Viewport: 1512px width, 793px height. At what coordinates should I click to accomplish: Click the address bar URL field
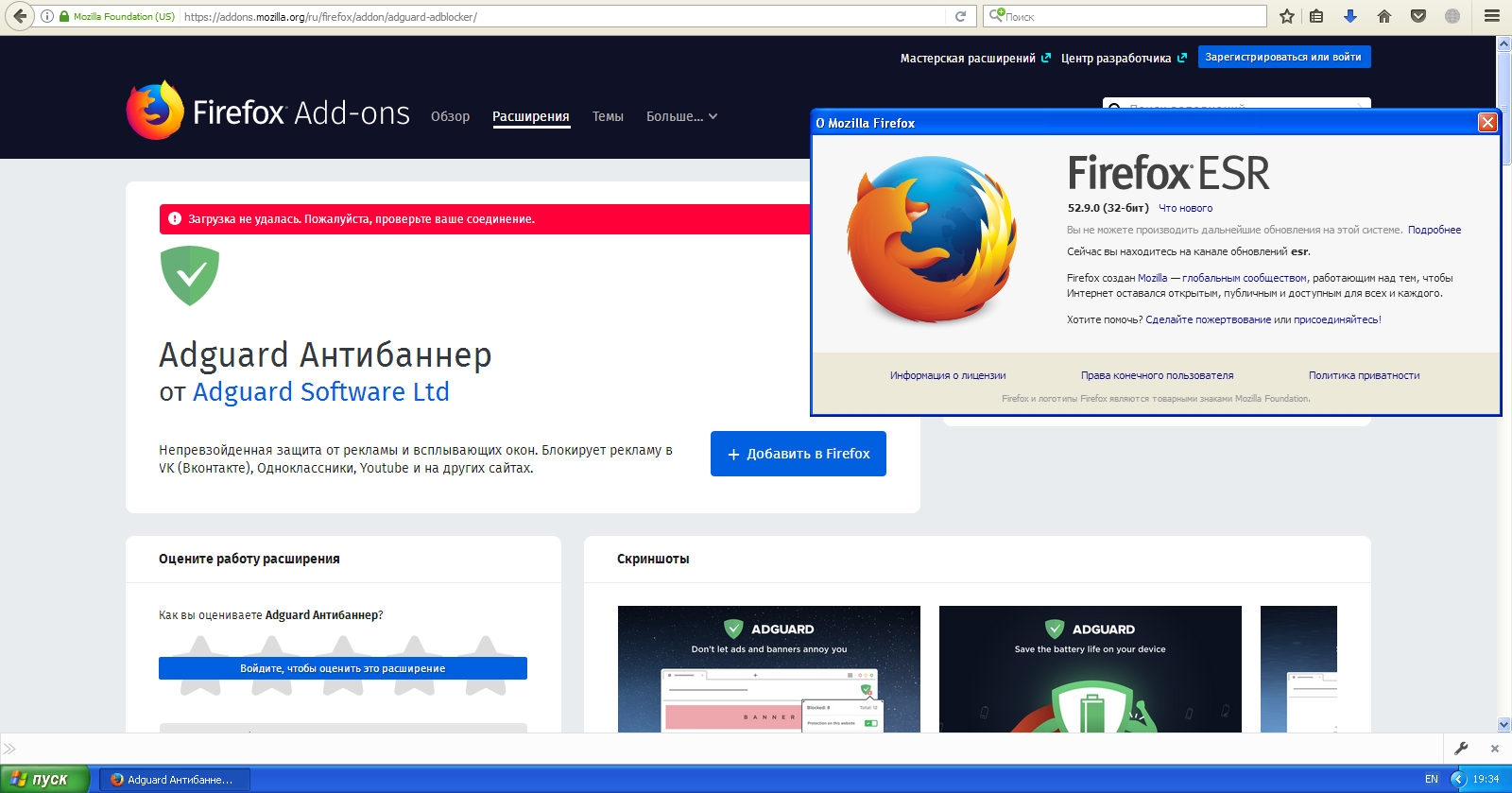click(563, 16)
